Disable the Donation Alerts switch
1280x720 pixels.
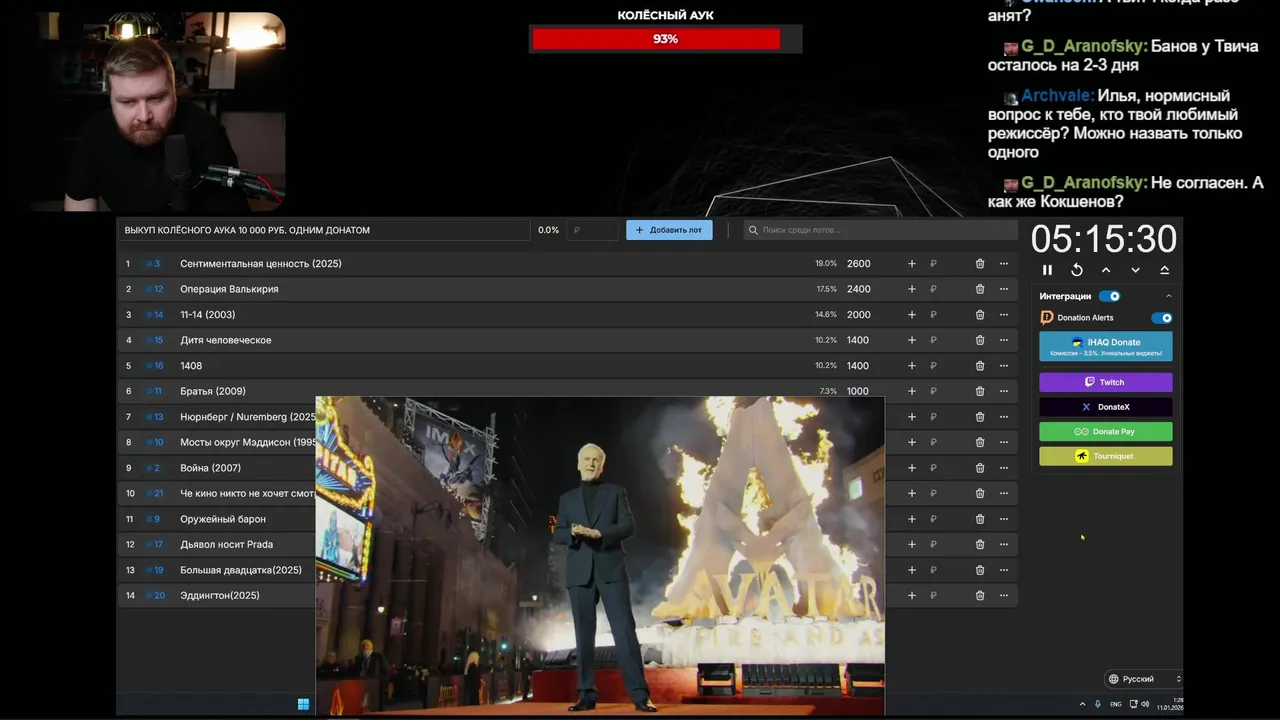(1161, 318)
